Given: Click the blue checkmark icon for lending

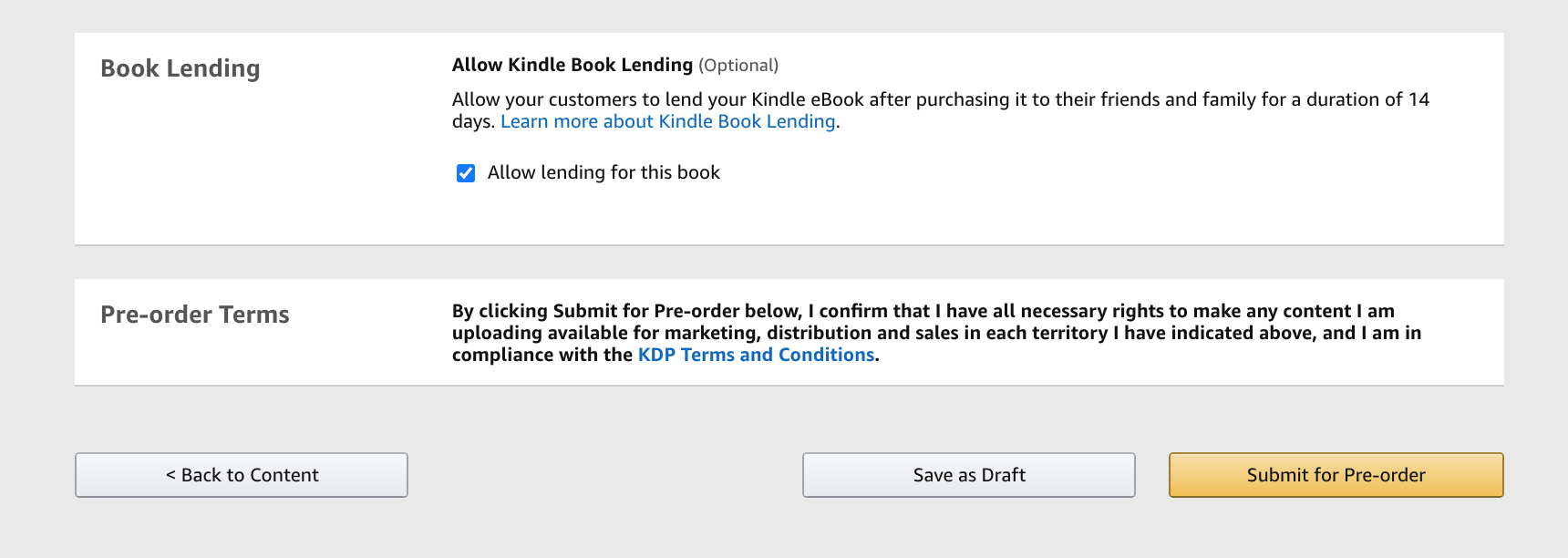Looking at the screenshot, I should coord(466,173).
